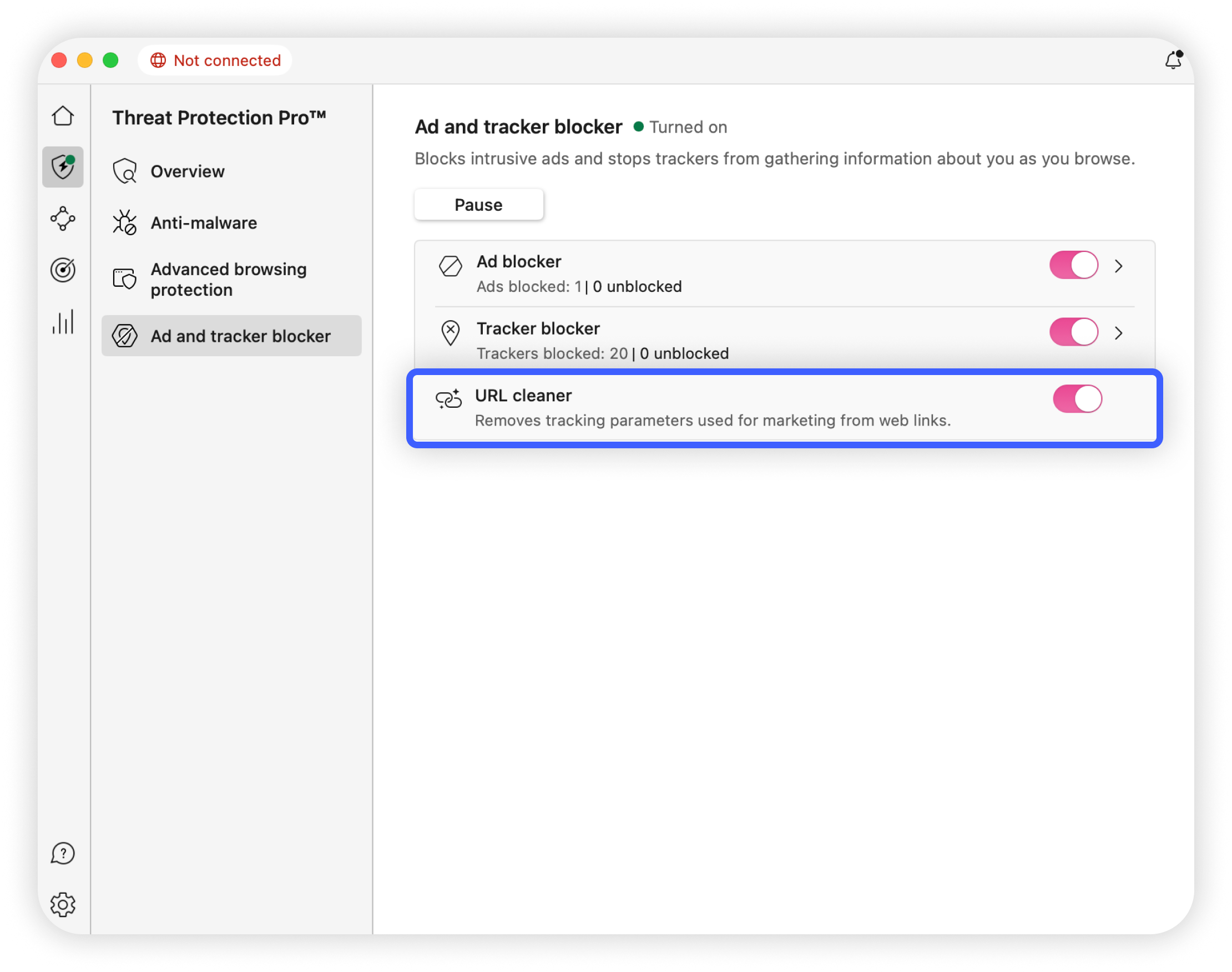Turn off the Ad blocker toggle
The height and width of the screenshot is (972, 1232).
click(x=1073, y=265)
